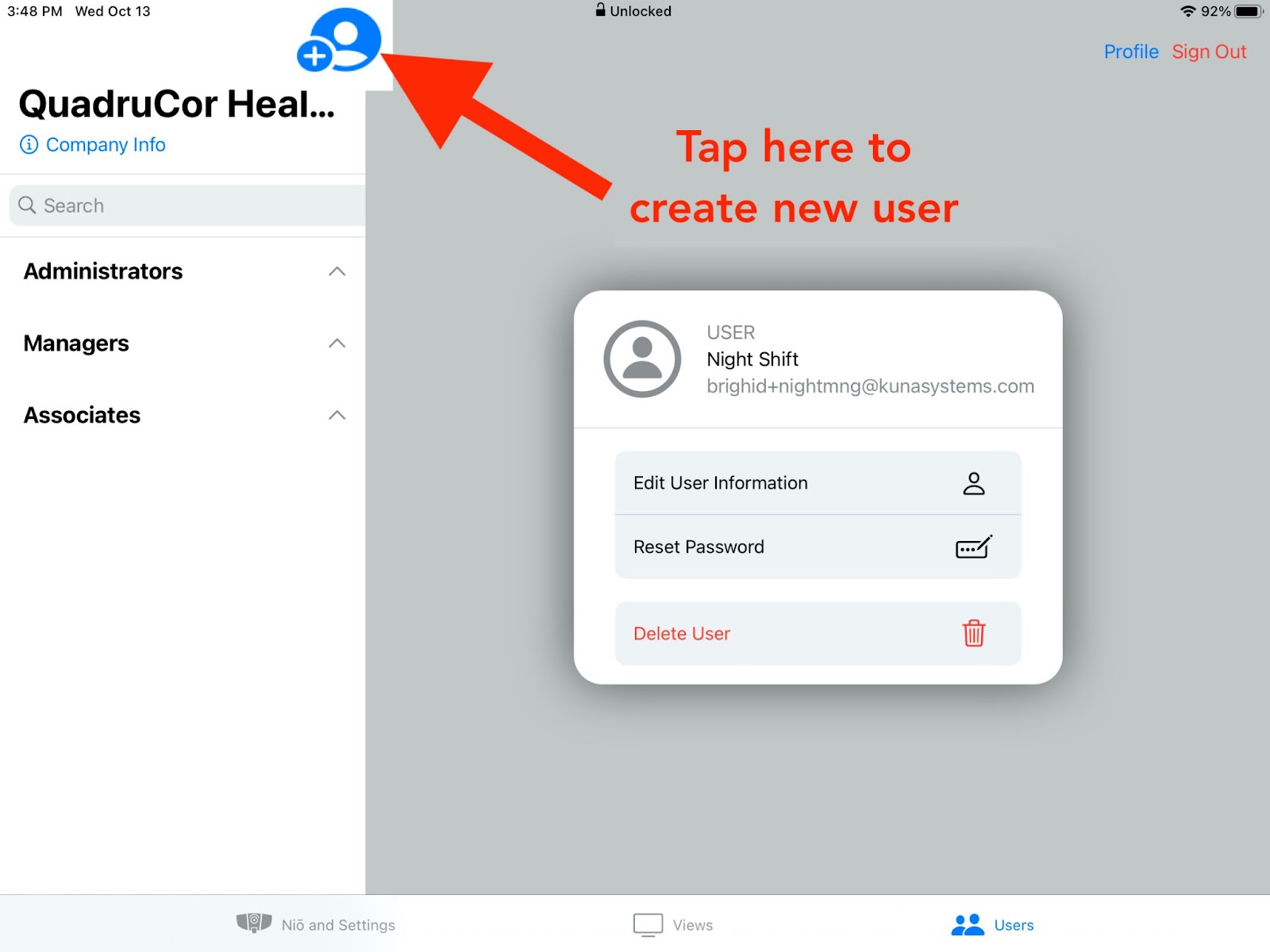Screen dimensions: 1270x952
Task: Tap the Wi-Fi status icon
Action: tap(1187, 11)
